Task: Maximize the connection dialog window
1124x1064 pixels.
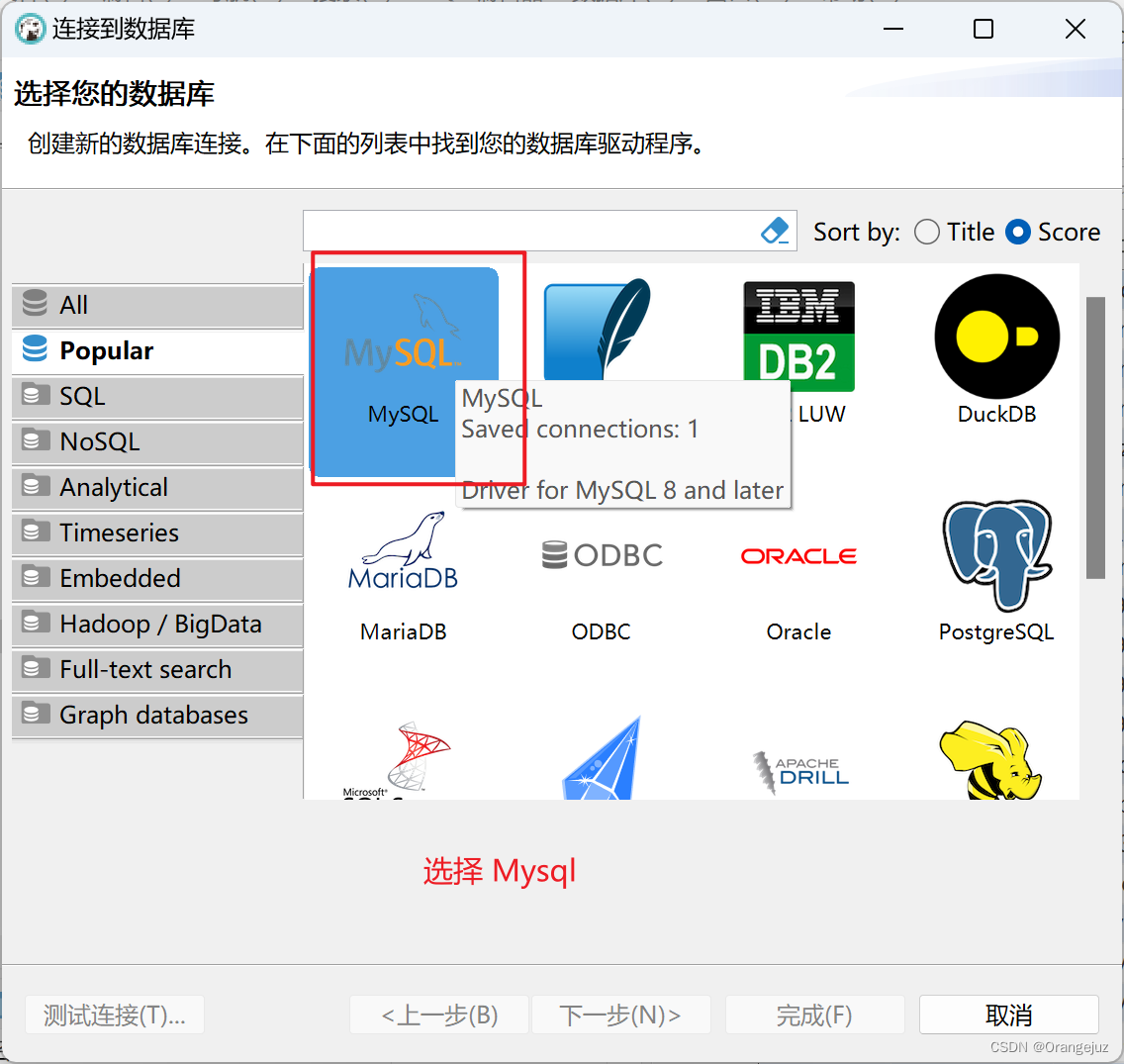Action: coord(983,30)
